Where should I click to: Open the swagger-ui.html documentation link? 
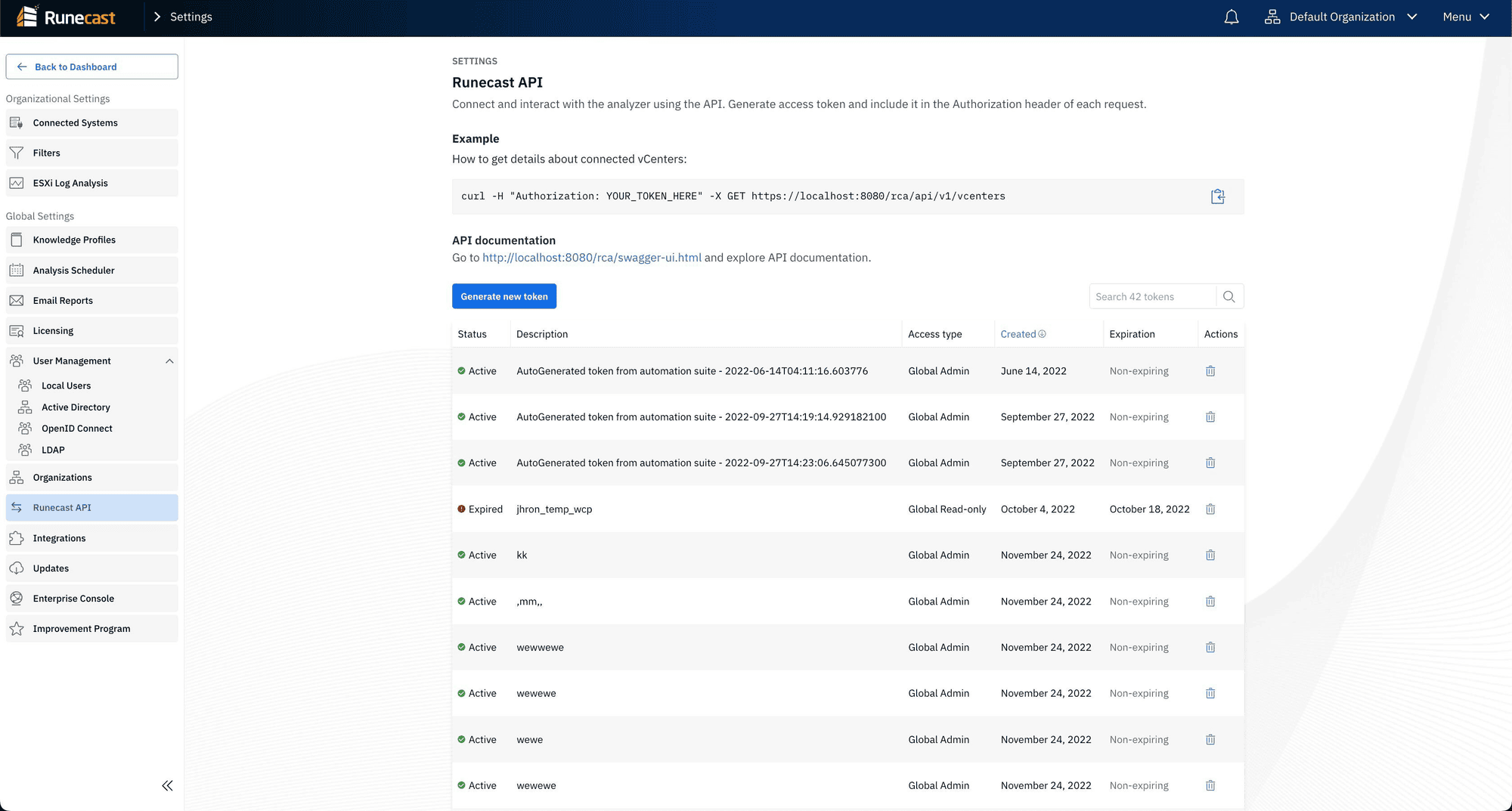coord(592,258)
